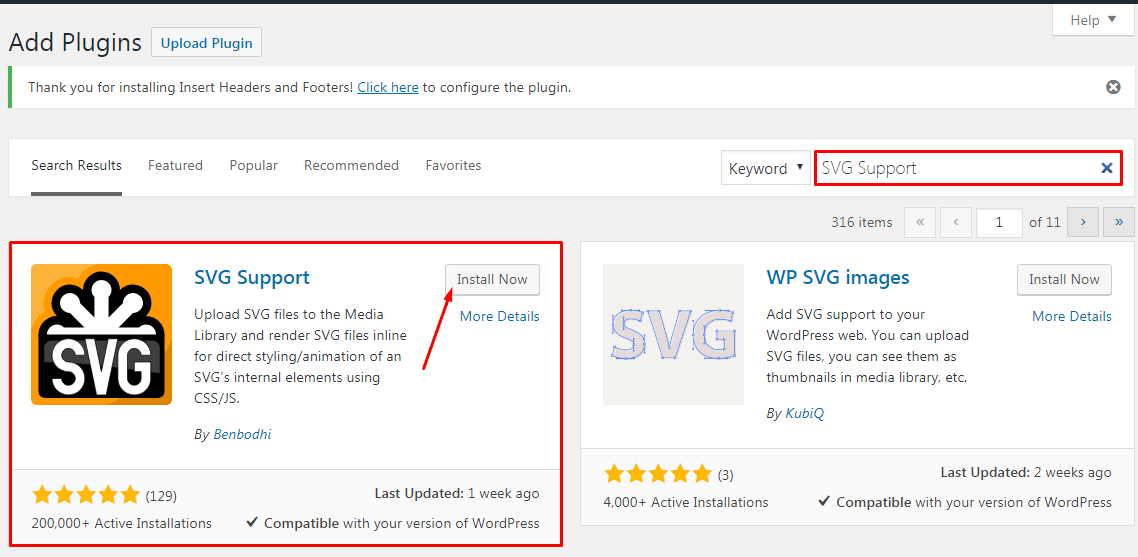Click 'Last Updated: 1 week ago' text

pyautogui.click(x=457, y=494)
